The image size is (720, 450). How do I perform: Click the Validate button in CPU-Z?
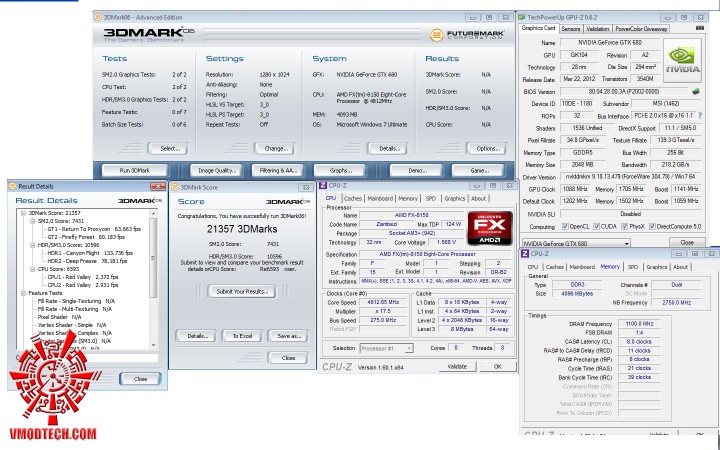point(456,366)
